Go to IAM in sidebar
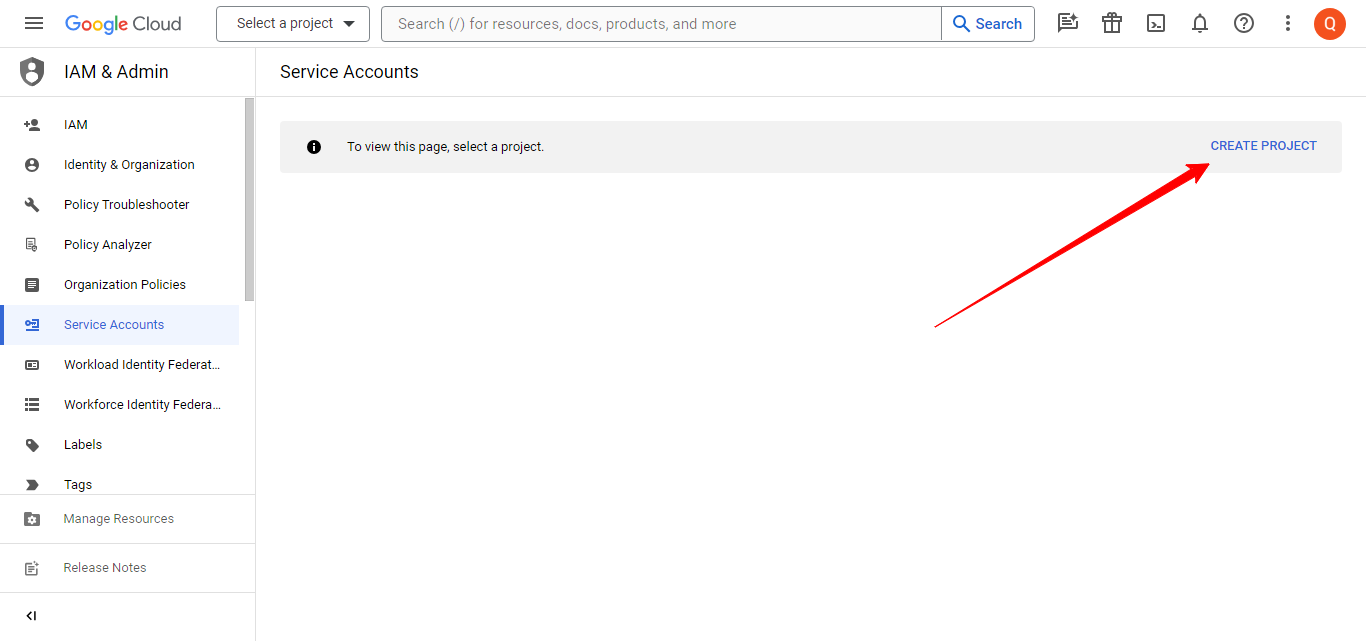This screenshot has height=641, width=1366. (x=76, y=125)
